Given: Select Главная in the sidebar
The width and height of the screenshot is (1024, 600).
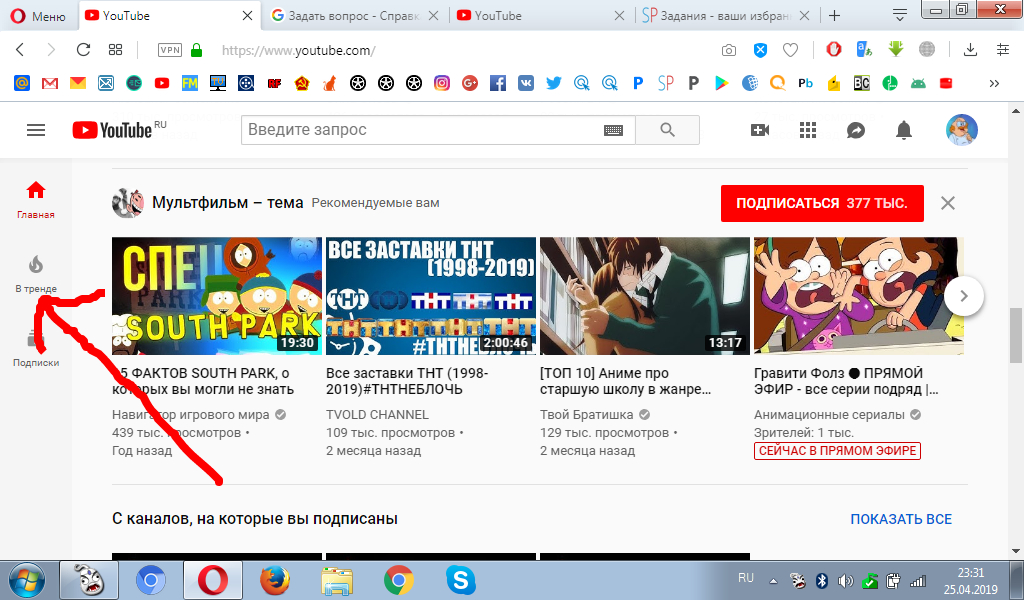Looking at the screenshot, I should click(x=36, y=200).
